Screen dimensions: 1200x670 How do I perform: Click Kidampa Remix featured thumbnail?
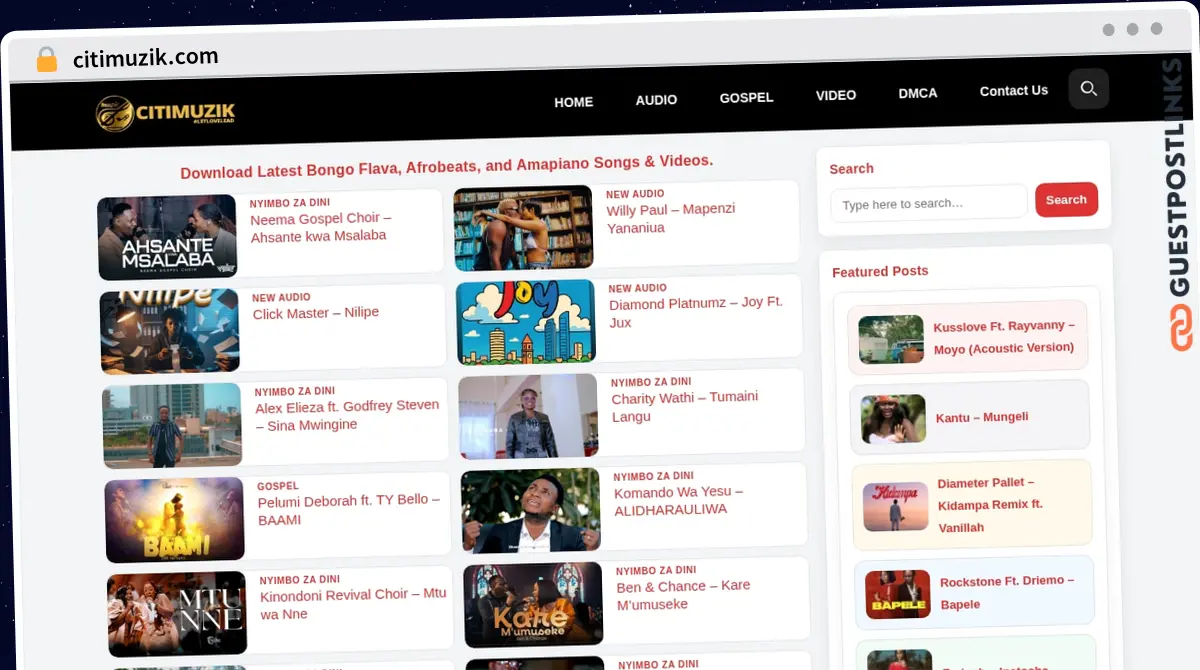[895, 506]
